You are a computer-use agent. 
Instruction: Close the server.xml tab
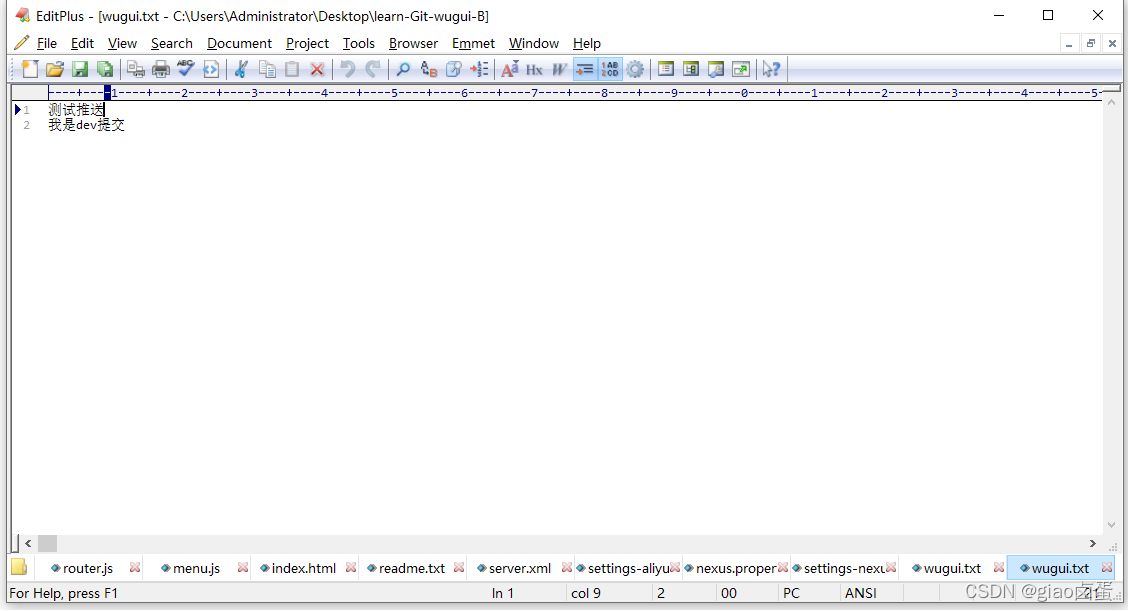pos(566,568)
